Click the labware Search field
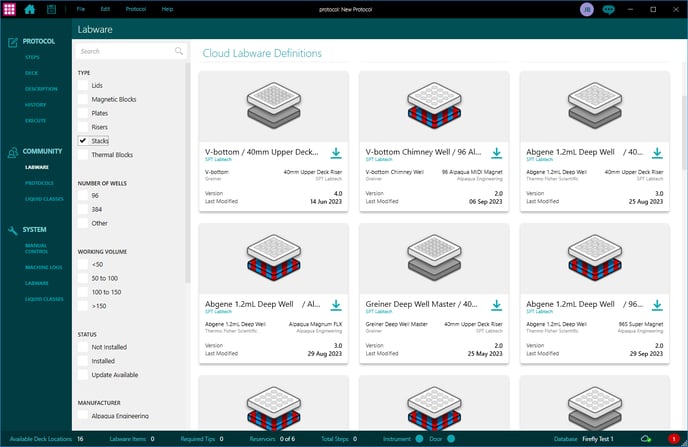 131,51
